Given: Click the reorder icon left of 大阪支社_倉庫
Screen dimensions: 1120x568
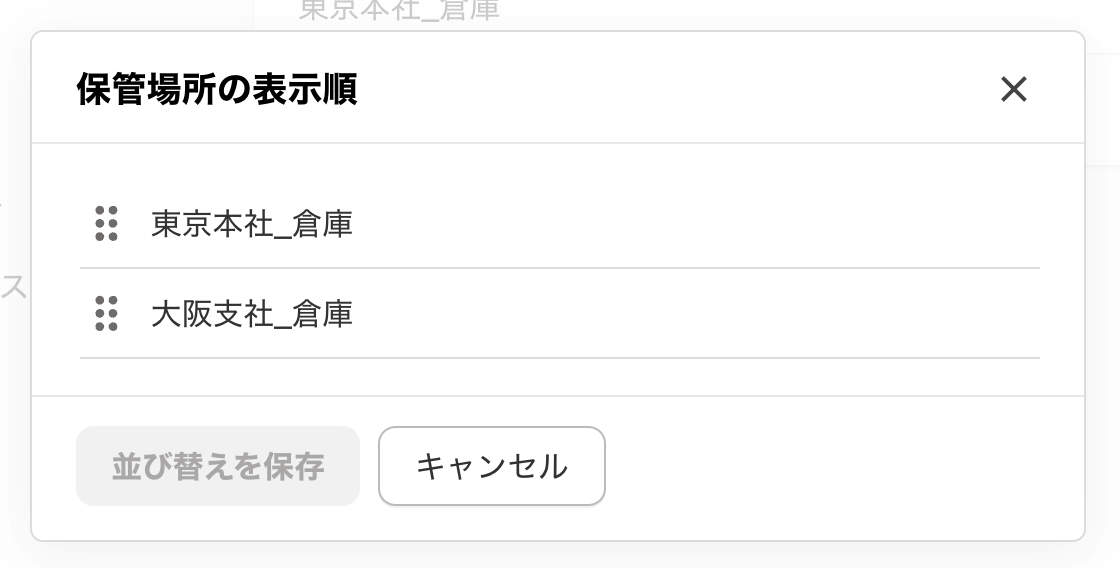Looking at the screenshot, I should pyautogui.click(x=106, y=314).
